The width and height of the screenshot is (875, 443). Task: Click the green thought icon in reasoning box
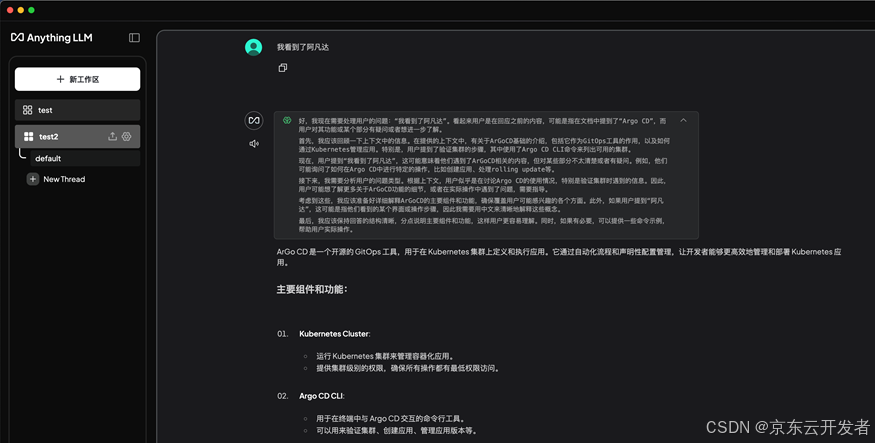(x=287, y=120)
